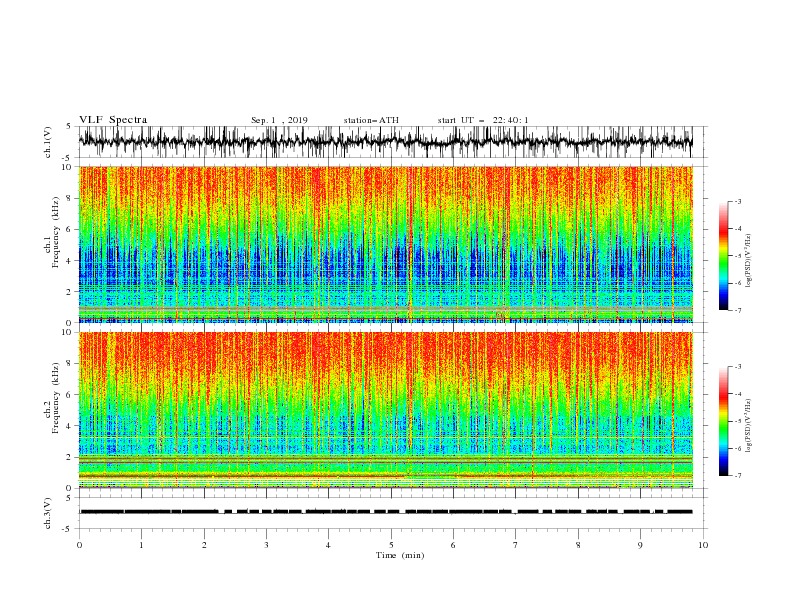Click the "8" tick on the time axis
Screen dimensions: 792x612
pyautogui.click(x=578, y=545)
